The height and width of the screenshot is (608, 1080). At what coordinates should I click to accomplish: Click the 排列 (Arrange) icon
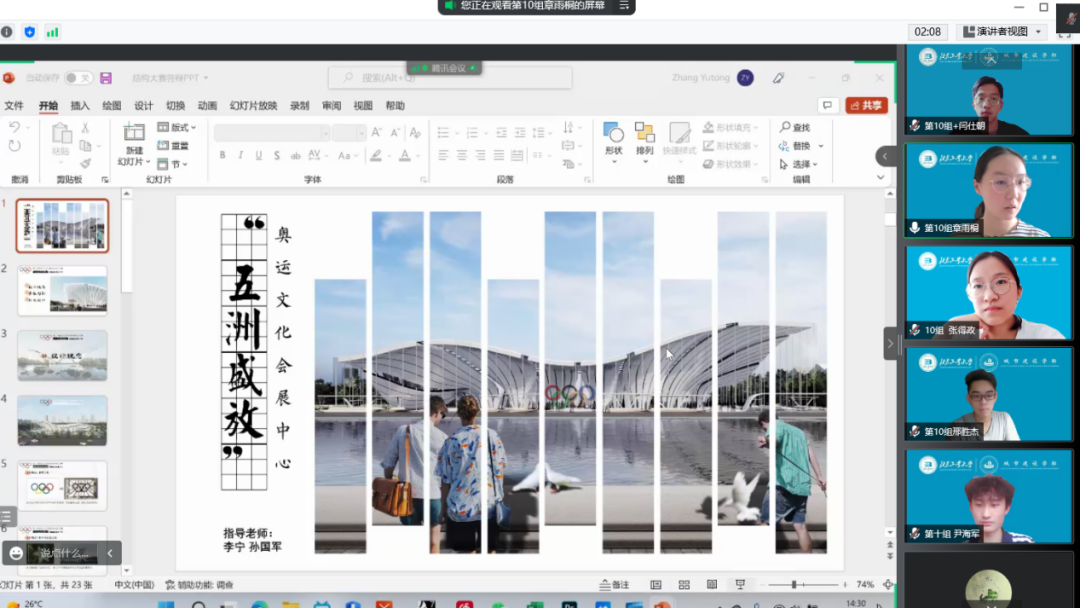point(645,134)
